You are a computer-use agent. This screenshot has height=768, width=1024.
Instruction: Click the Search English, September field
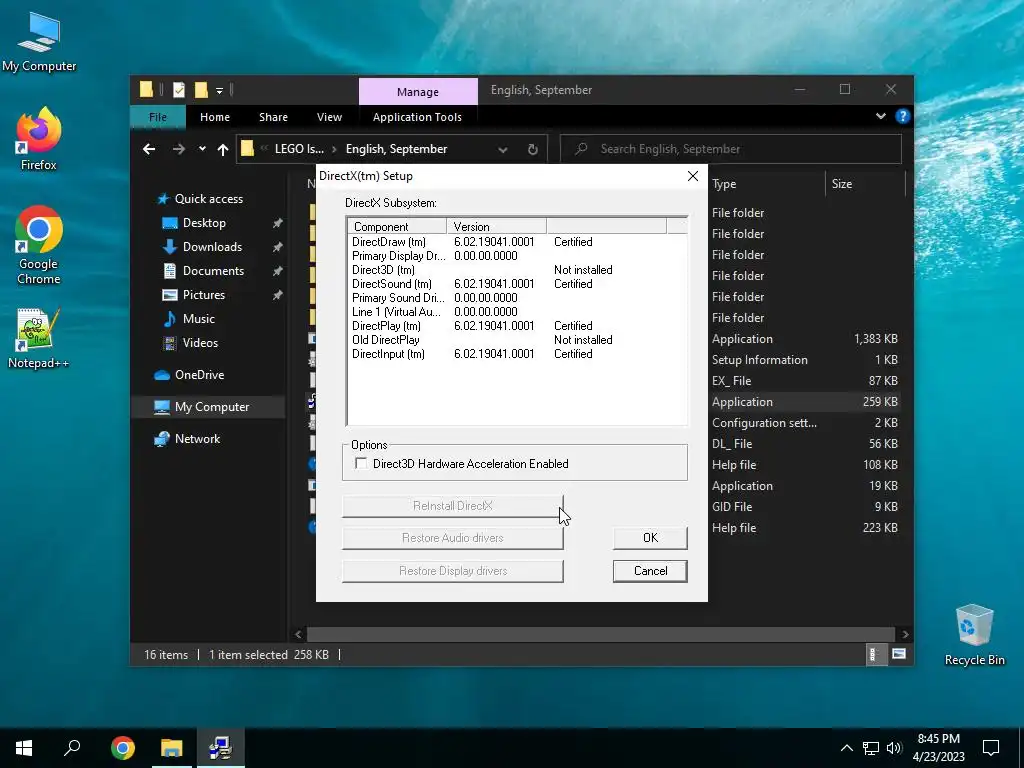[731, 149]
